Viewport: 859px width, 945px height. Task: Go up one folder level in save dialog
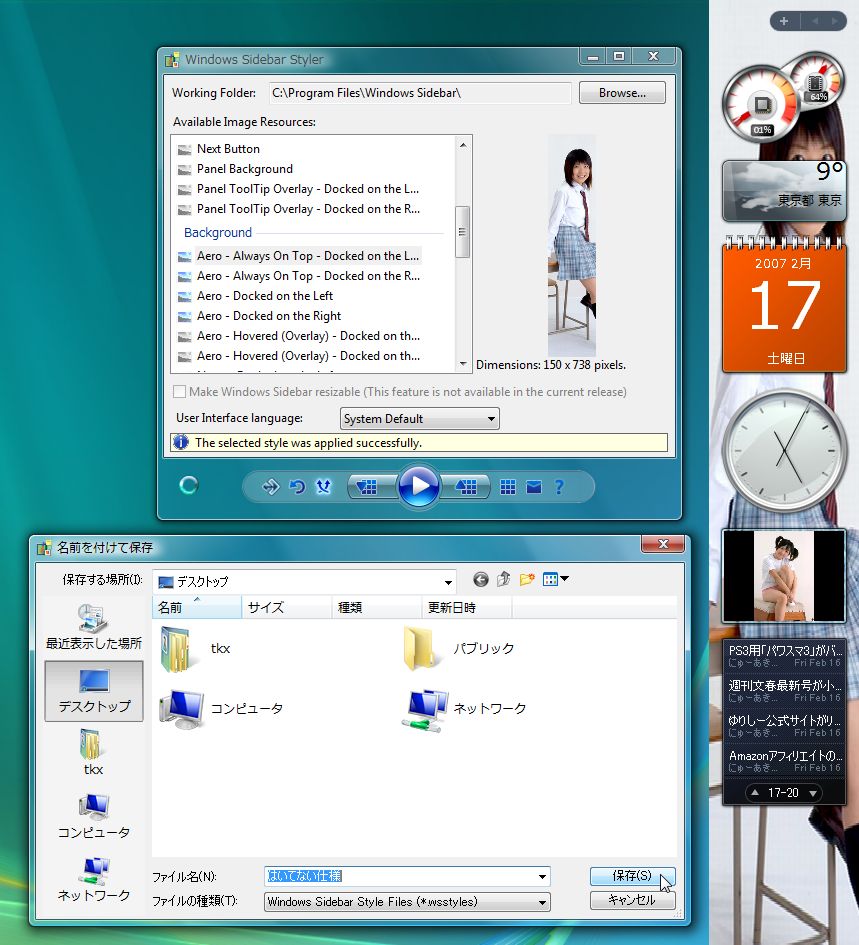click(503, 580)
